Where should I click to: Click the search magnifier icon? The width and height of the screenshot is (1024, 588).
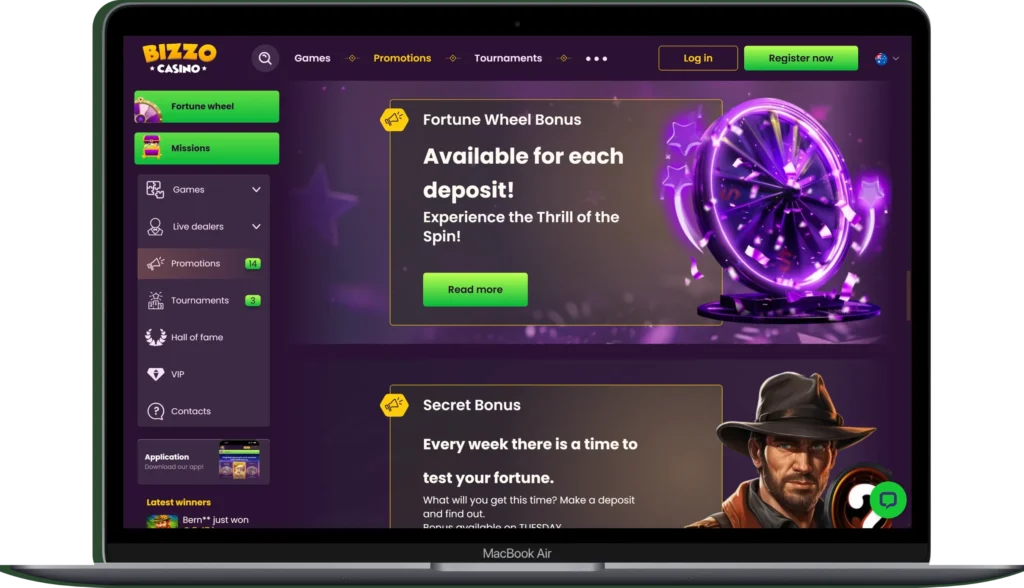(265, 58)
